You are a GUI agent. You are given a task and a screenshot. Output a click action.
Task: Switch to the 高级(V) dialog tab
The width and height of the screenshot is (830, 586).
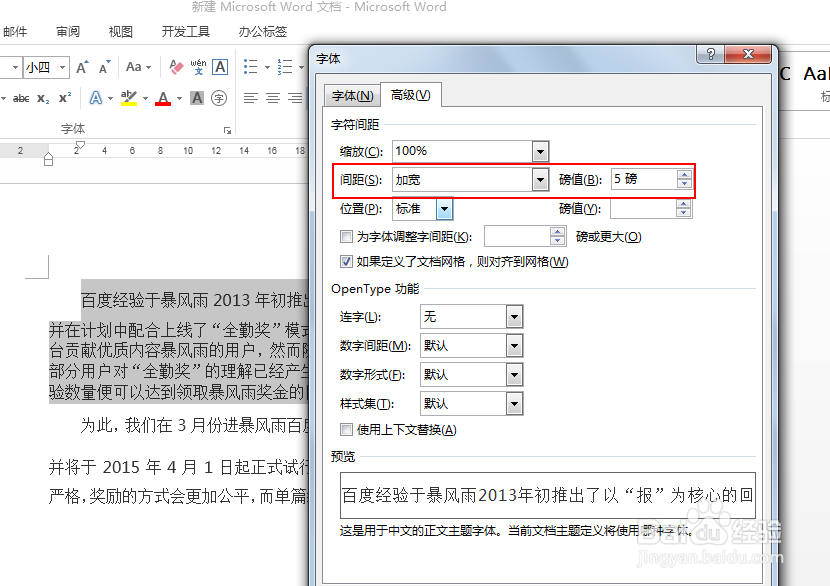pos(411,95)
